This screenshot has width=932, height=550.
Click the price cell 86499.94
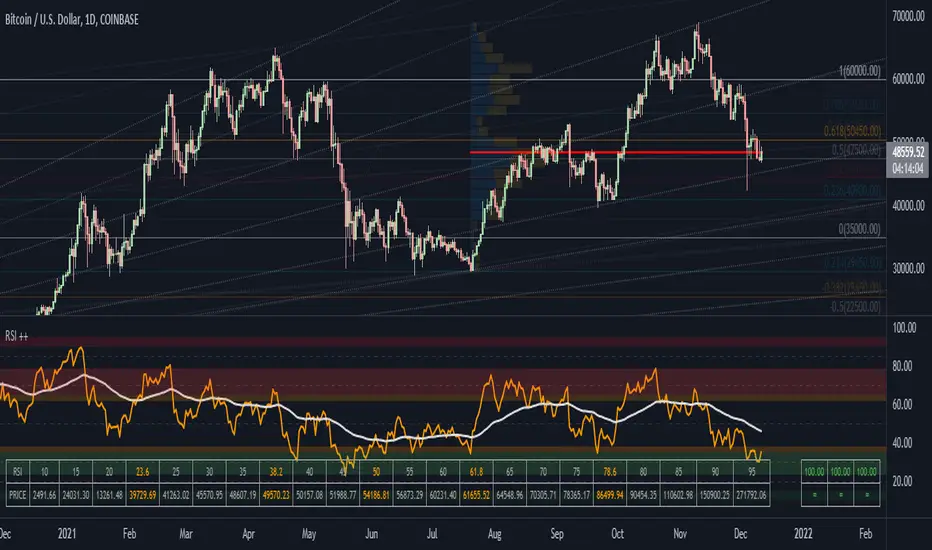pyautogui.click(x=610, y=495)
